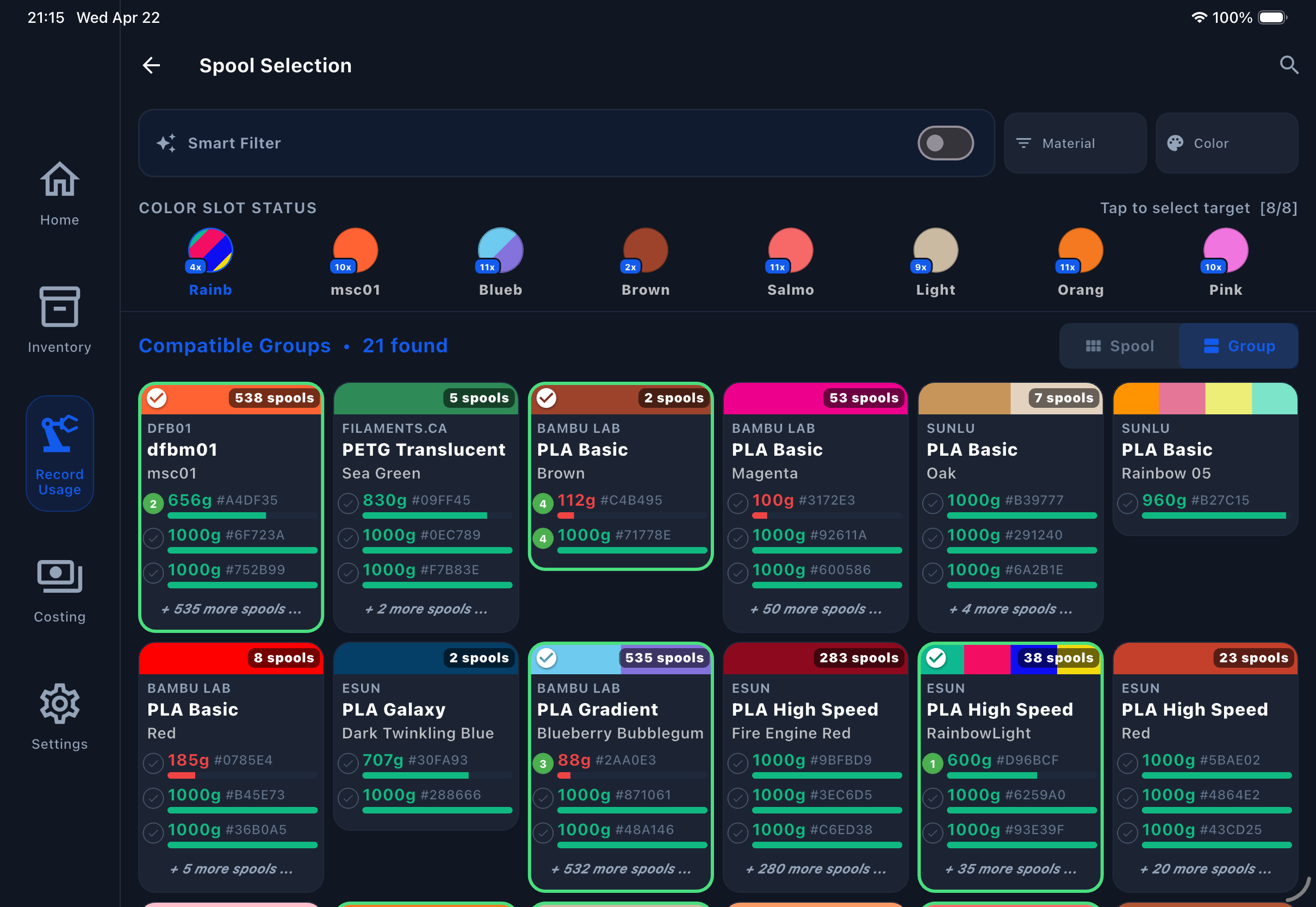The width and height of the screenshot is (1316, 907).
Task: Enable the Smart Filter switch
Action: point(945,143)
